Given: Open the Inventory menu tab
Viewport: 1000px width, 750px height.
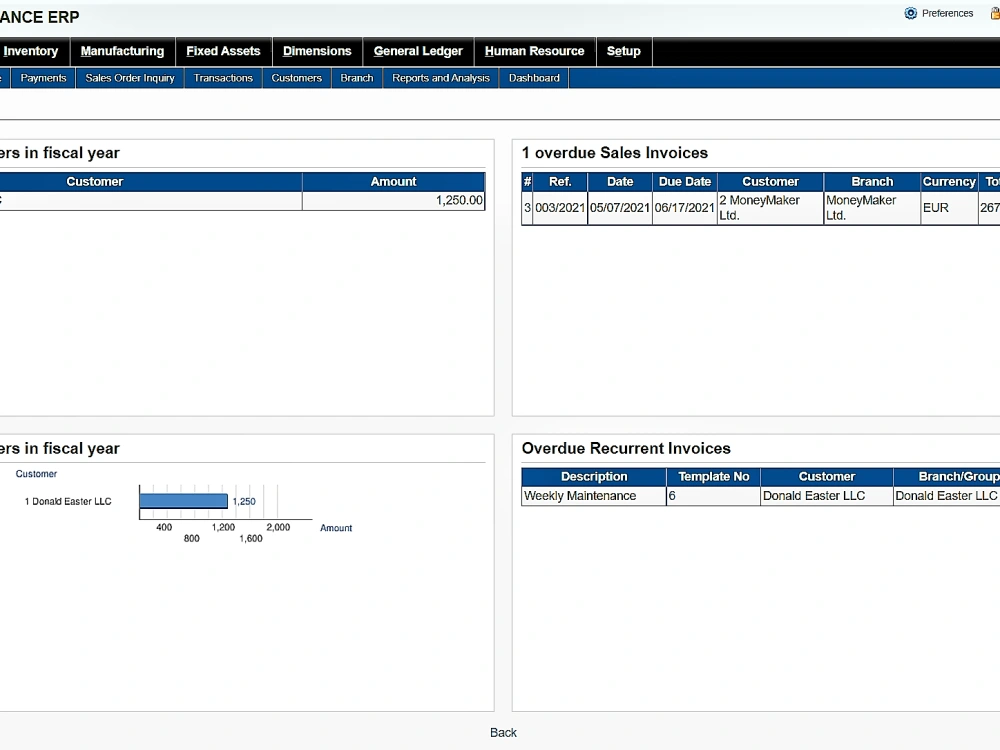Looking at the screenshot, I should pyautogui.click(x=31, y=51).
